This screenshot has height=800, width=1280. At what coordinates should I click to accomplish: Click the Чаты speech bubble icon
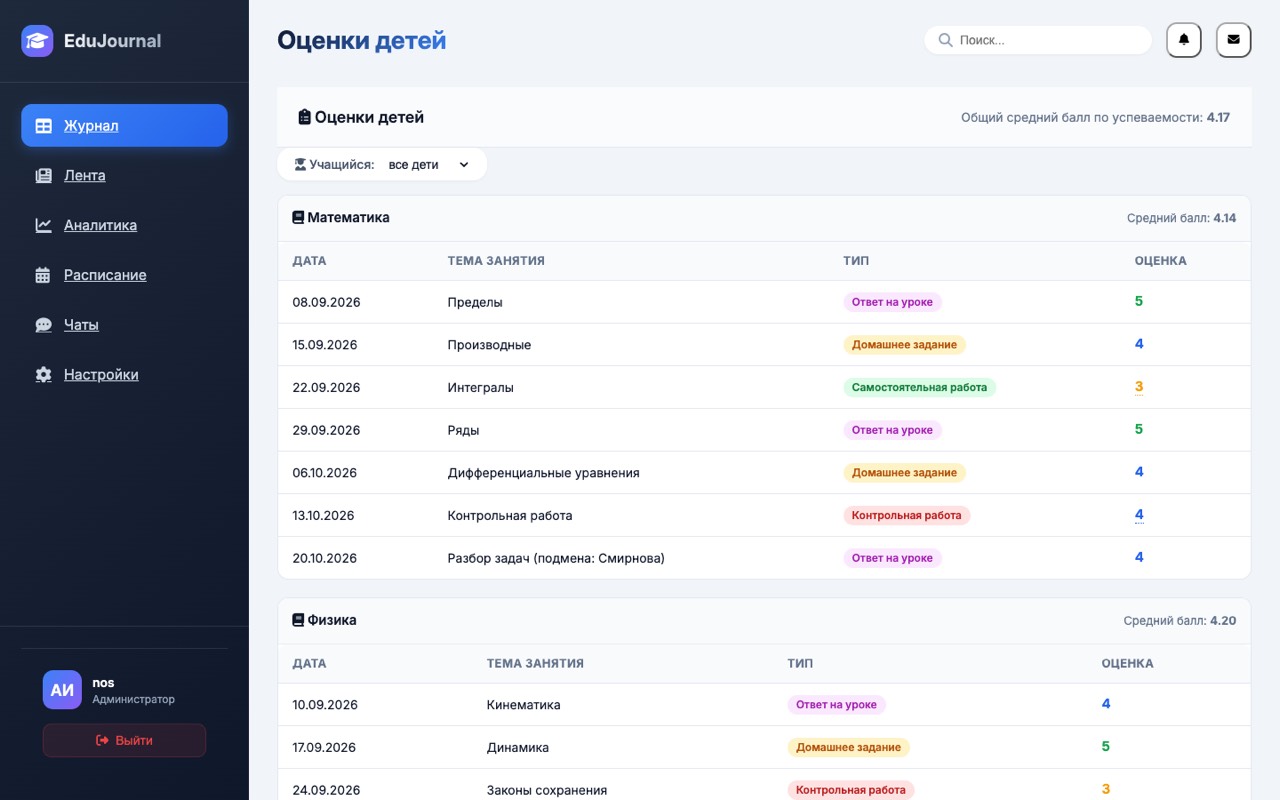coord(43,325)
